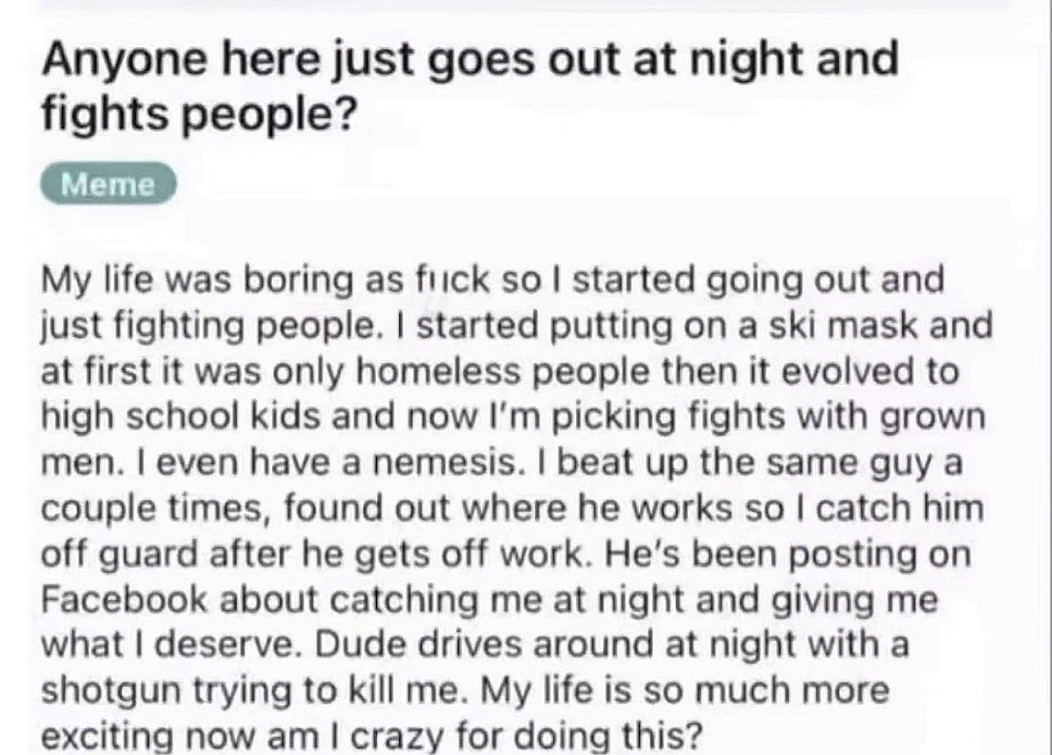Click the Meme flair tag
Screen dimensions: 1052x755
tap(108, 185)
